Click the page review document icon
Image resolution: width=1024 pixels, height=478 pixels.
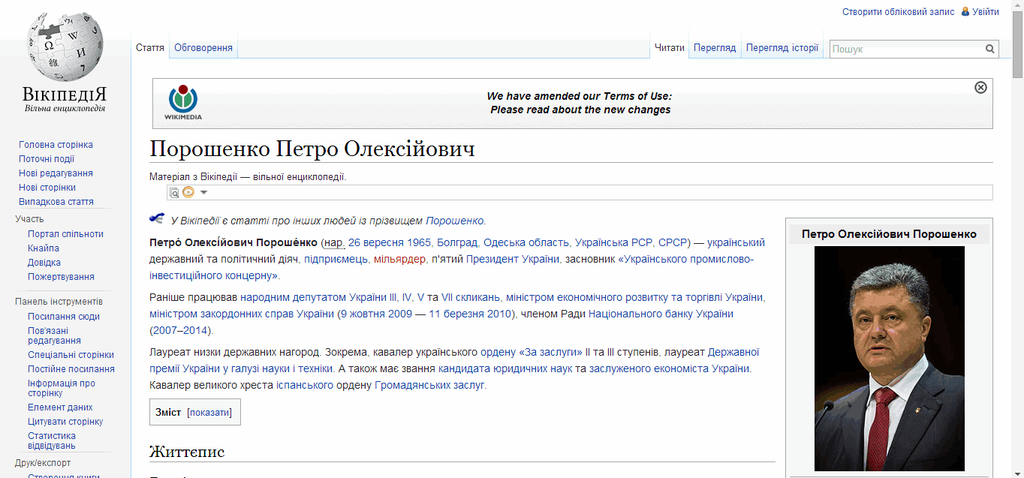tap(174, 192)
